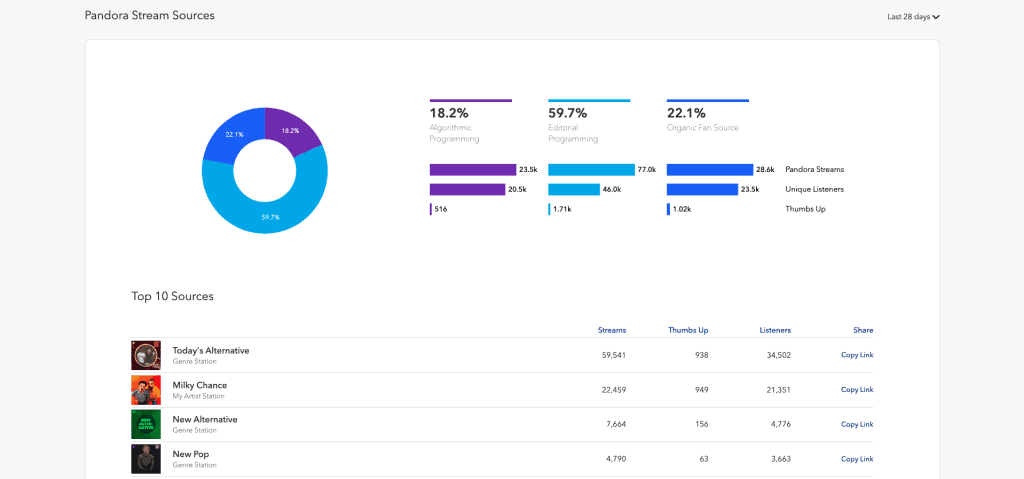Image resolution: width=1024 pixels, height=479 pixels.
Task: Click the Organic Fan Source 23.5k listeners bar
Action: [x=702, y=190]
